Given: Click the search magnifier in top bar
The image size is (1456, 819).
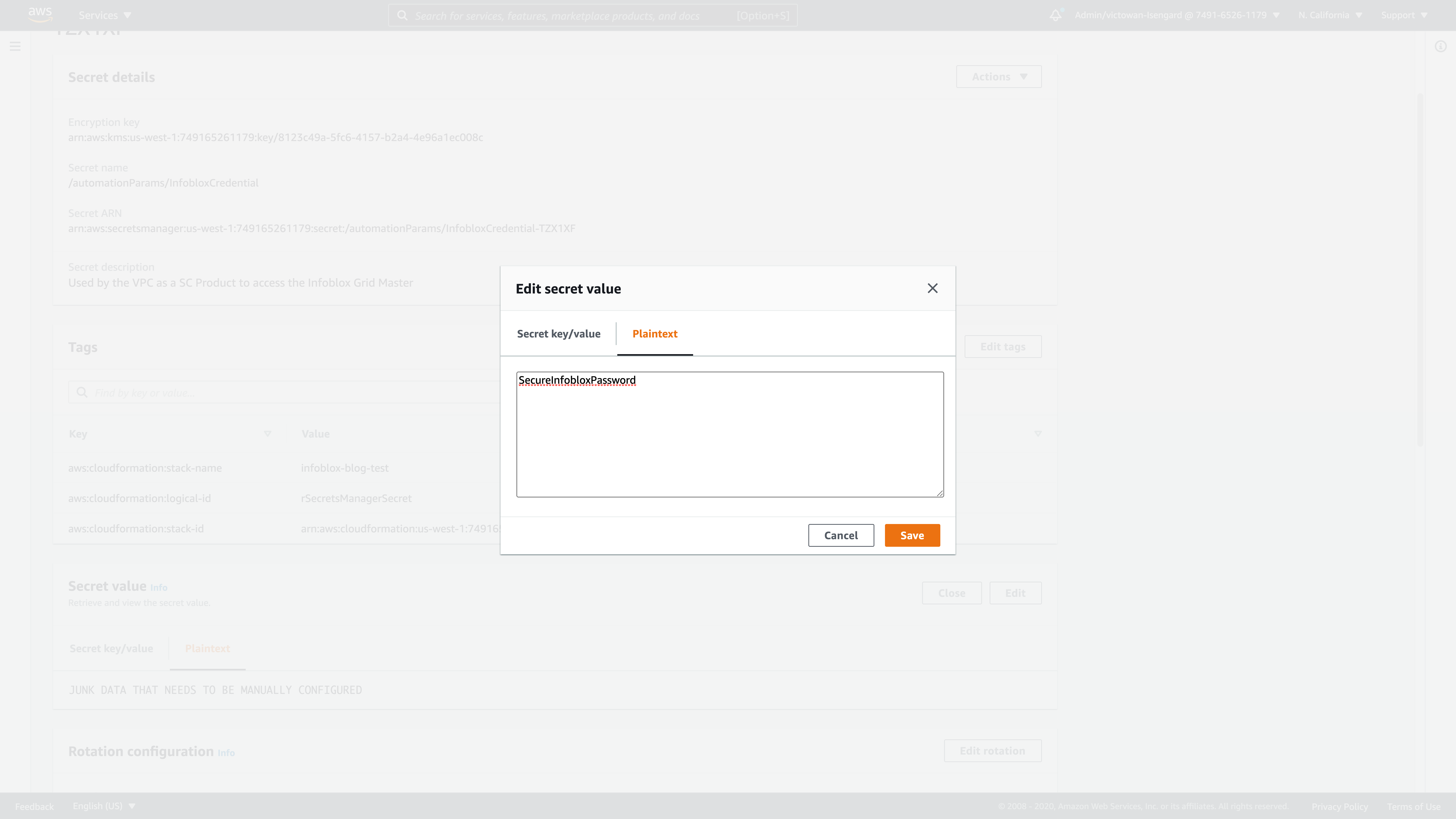Looking at the screenshot, I should pos(402,15).
